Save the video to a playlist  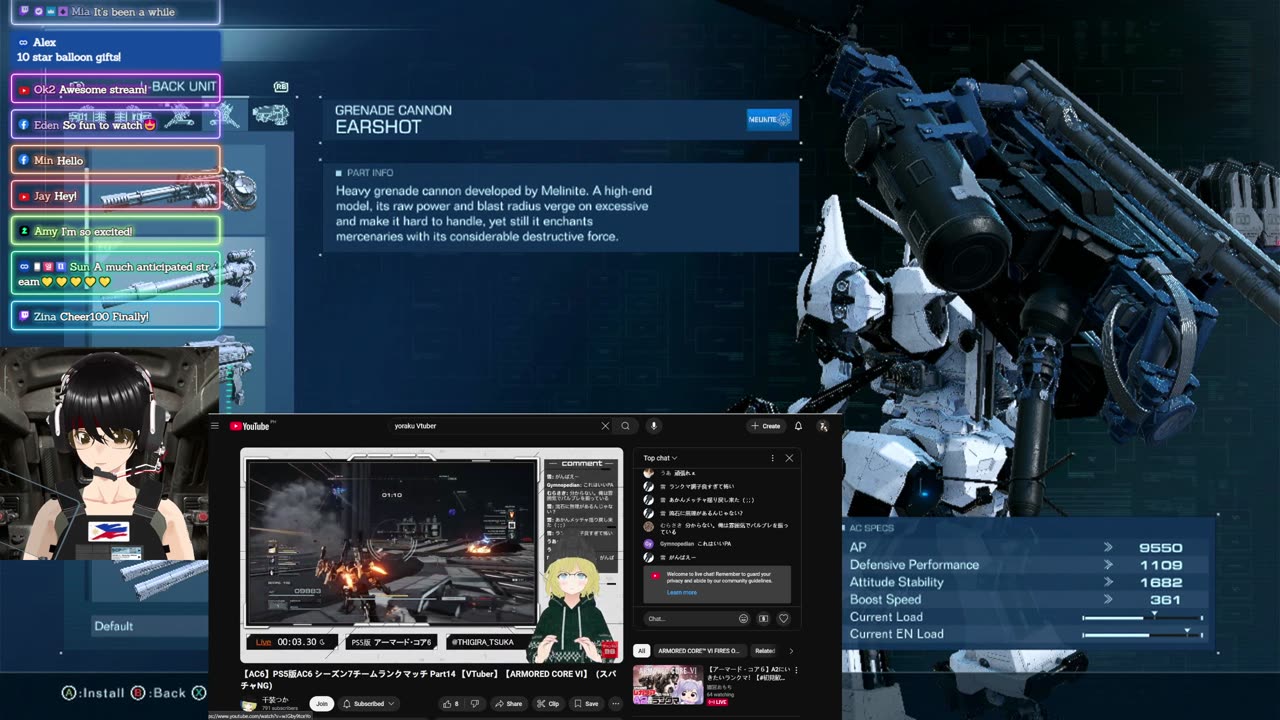[586, 704]
